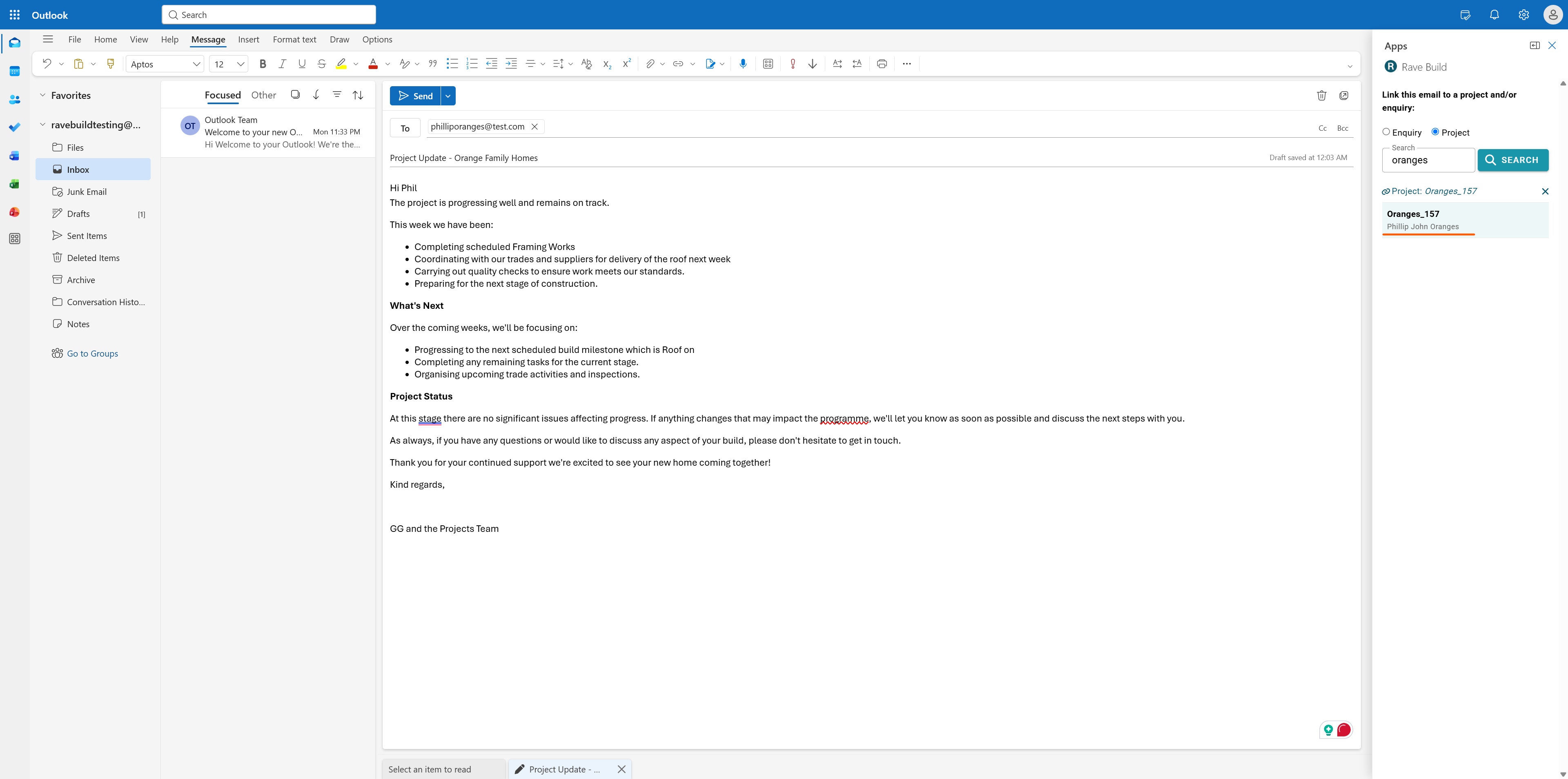Viewport: 1568px width, 779px height.
Task: Open the font color dropdown arrow
Action: click(388, 64)
